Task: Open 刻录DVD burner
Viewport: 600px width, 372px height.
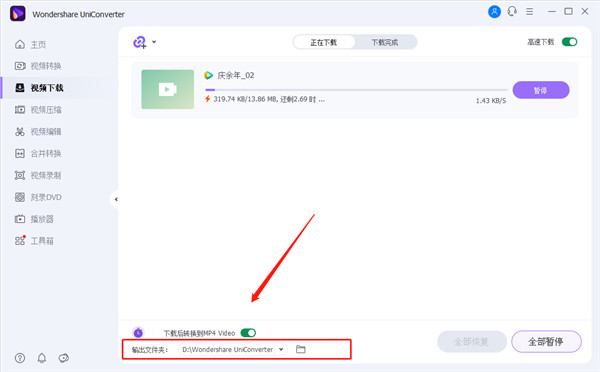Action: point(38,197)
